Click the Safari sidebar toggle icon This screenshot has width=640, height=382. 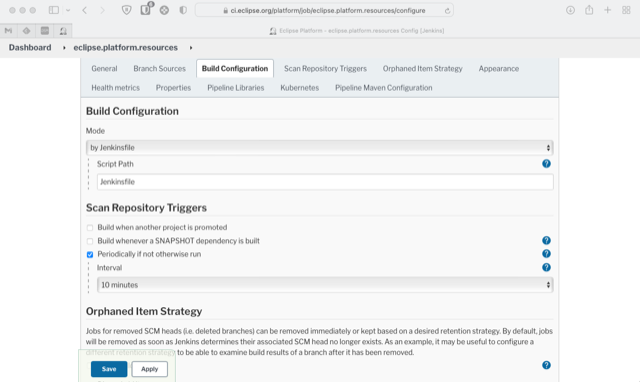tap(53, 10)
